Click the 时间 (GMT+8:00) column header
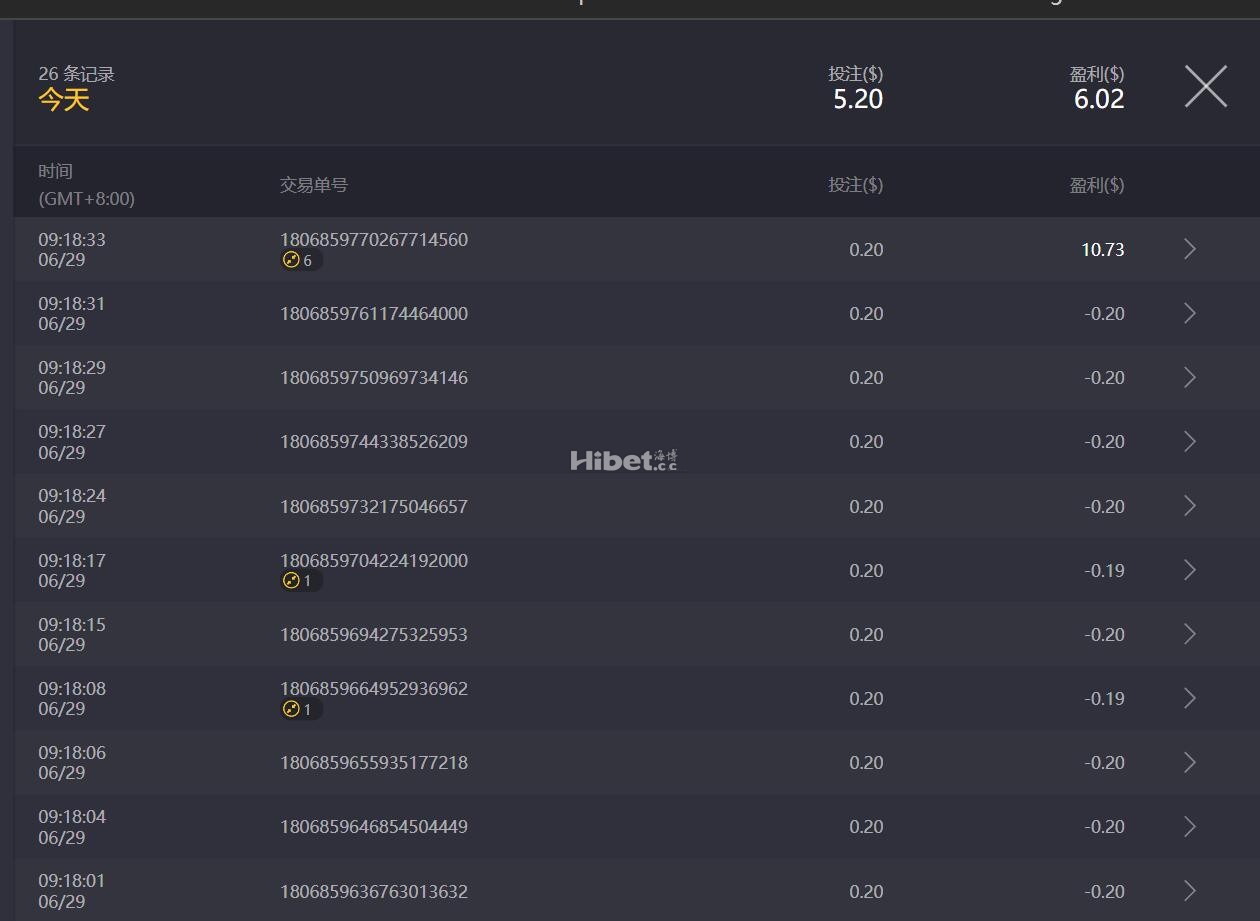Image resolution: width=1260 pixels, height=921 pixels. [86, 185]
